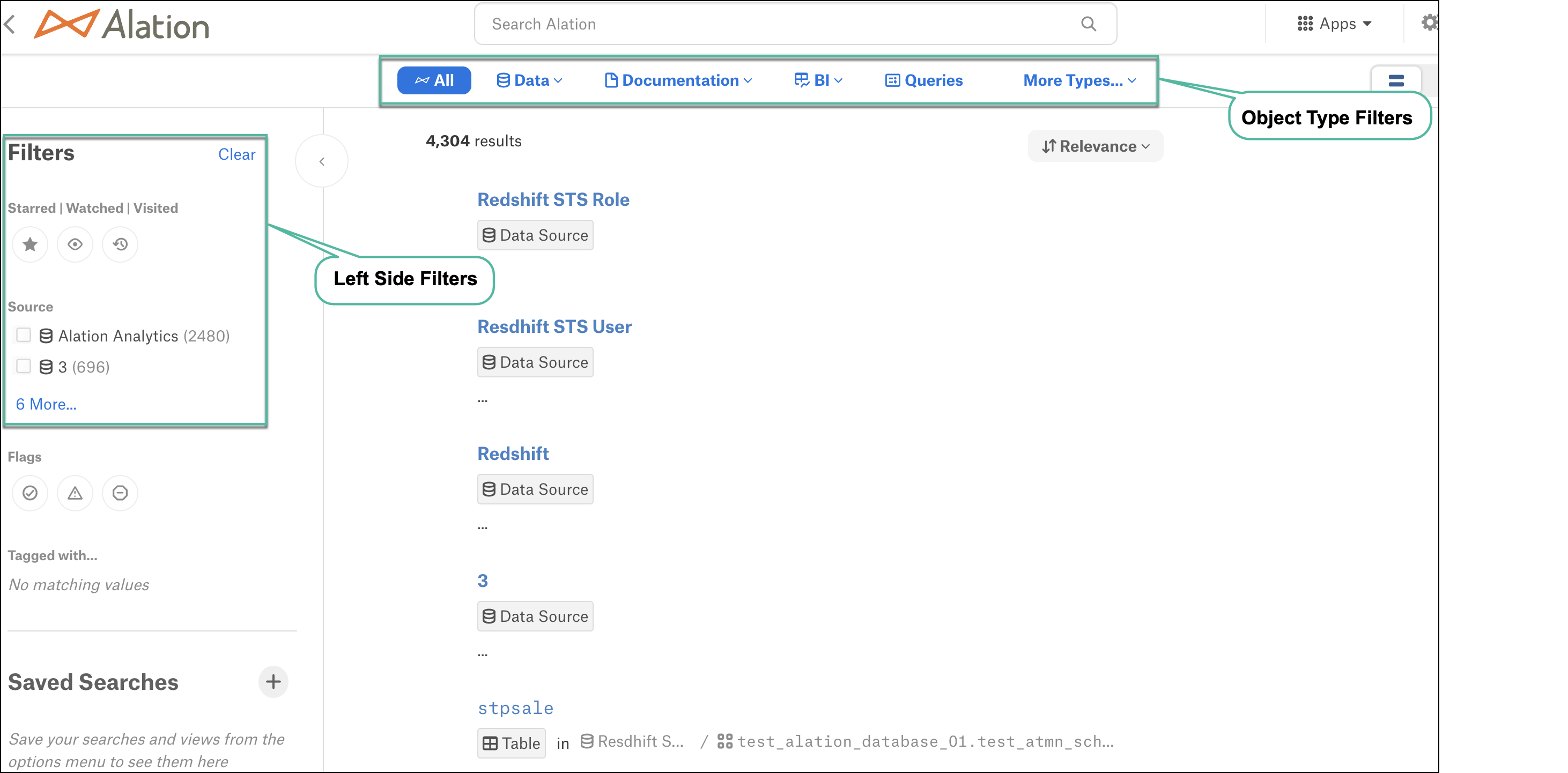Screen dimensions: 1568x773
Task: Check the Alation Analytics source checkbox
Action: coord(23,336)
